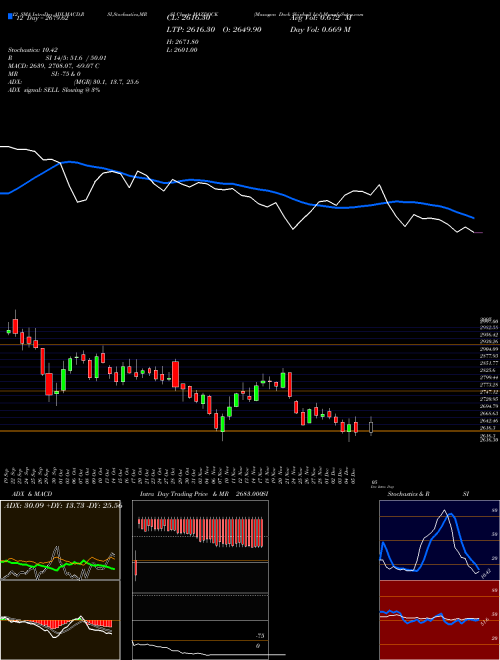The image size is (500, 660).
Task: Click the 2904.09 price axis label
Action: 489,349
